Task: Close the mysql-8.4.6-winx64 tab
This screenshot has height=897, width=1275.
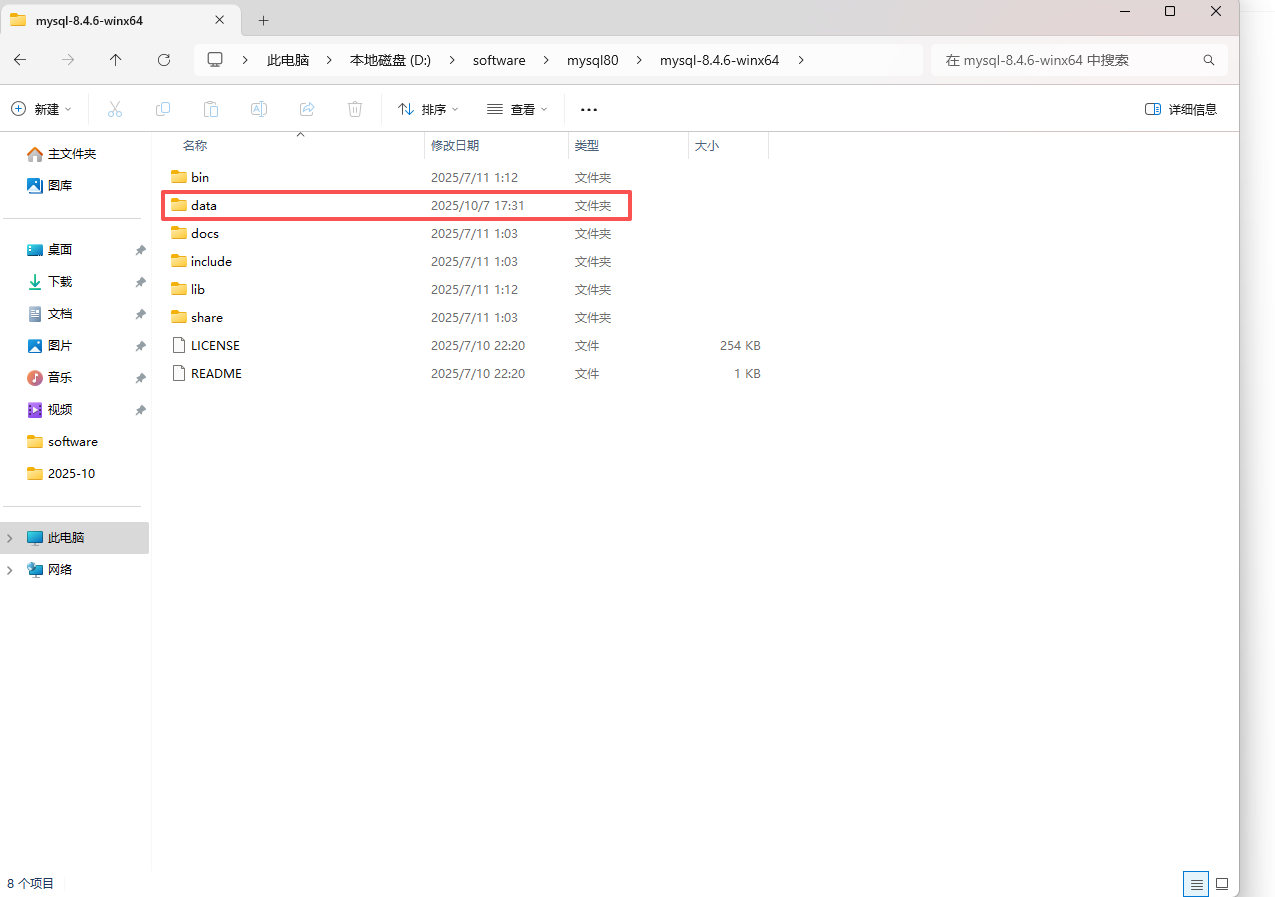Action: [x=221, y=20]
